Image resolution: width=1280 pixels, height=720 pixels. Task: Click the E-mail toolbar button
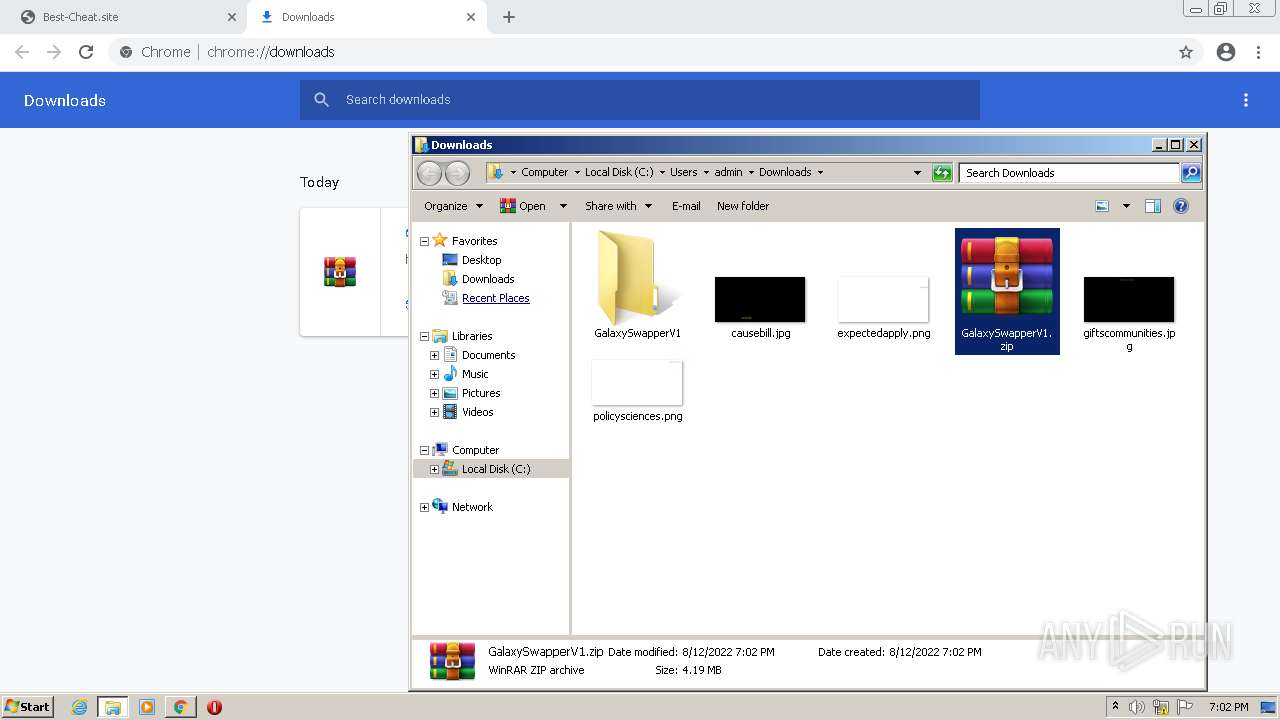coord(686,206)
